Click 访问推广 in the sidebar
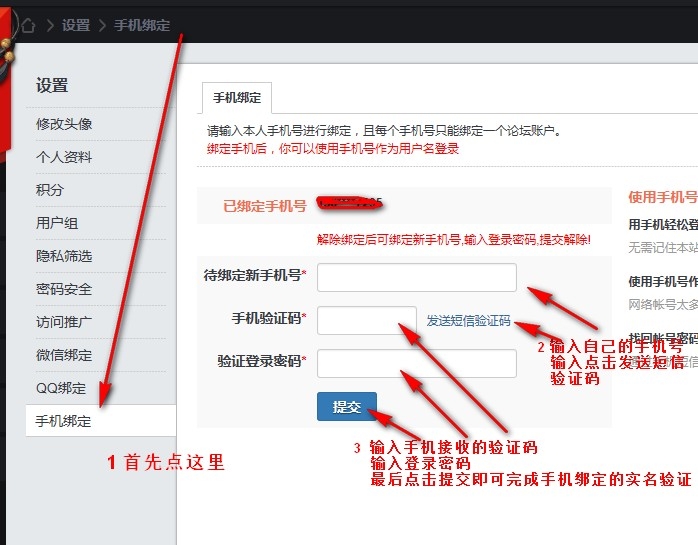This screenshot has width=698, height=545. point(64,322)
